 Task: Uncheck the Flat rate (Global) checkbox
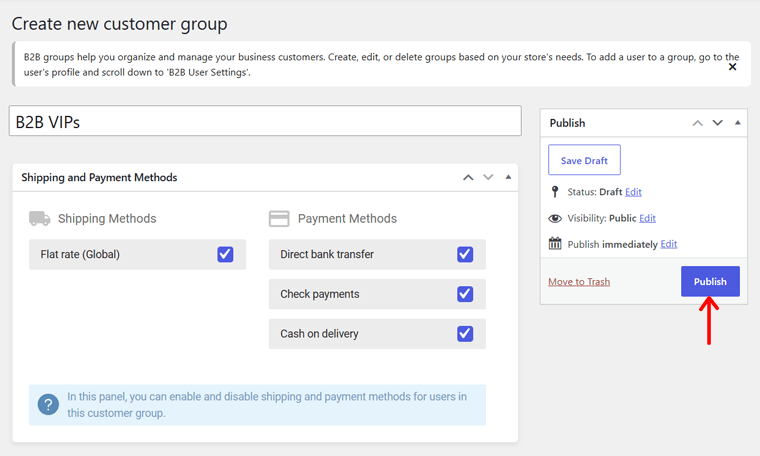coord(225,254)
